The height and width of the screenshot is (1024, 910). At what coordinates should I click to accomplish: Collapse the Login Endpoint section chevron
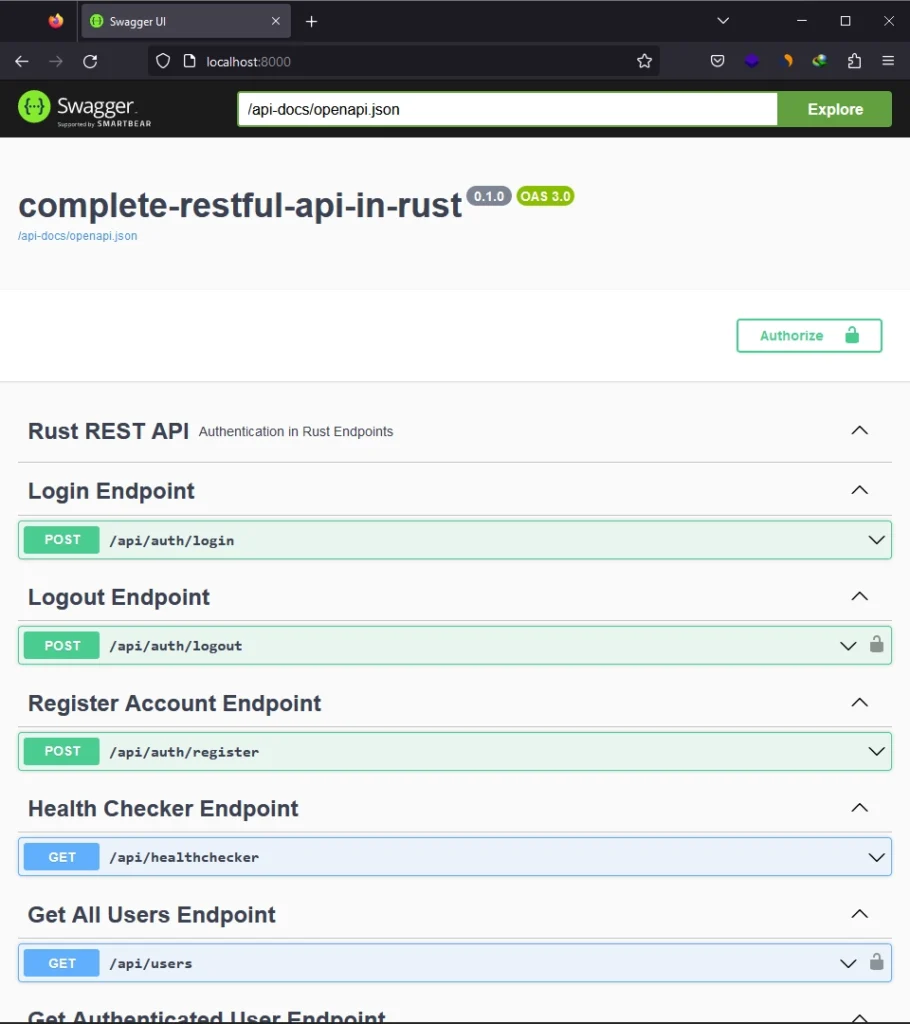[859, 490]
